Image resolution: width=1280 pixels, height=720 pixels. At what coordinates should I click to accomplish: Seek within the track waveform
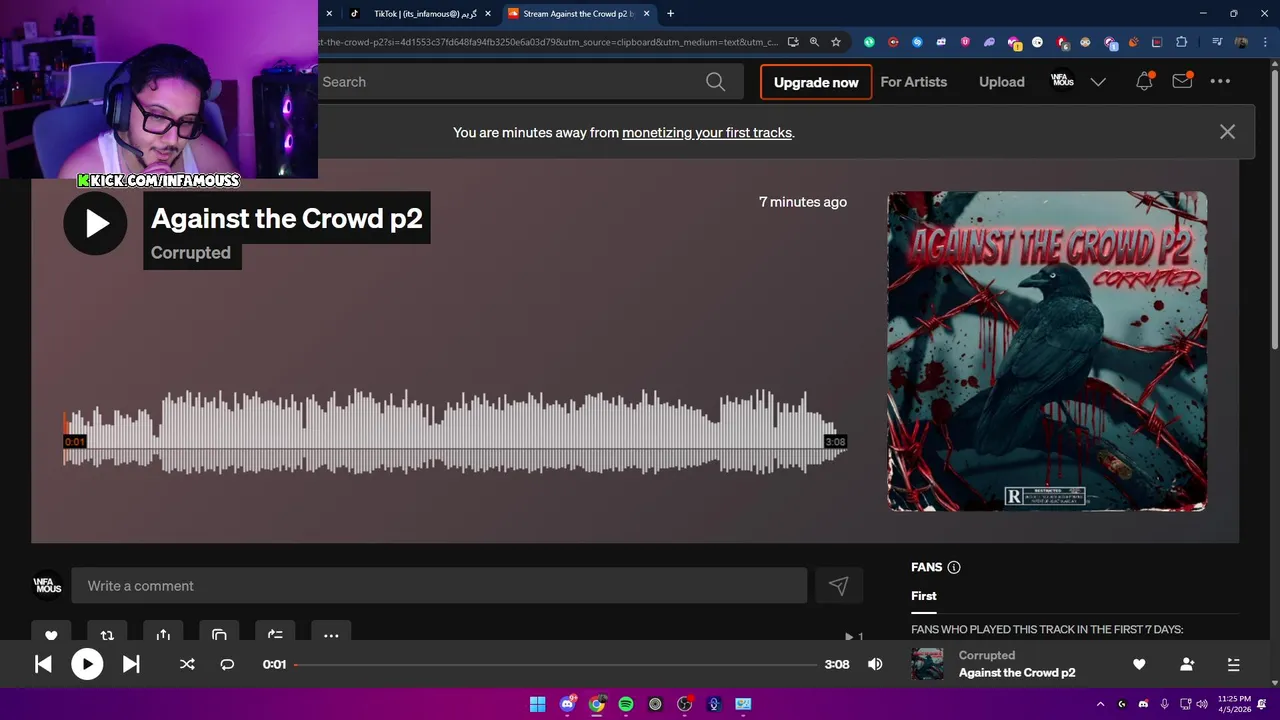click(455, 432)
